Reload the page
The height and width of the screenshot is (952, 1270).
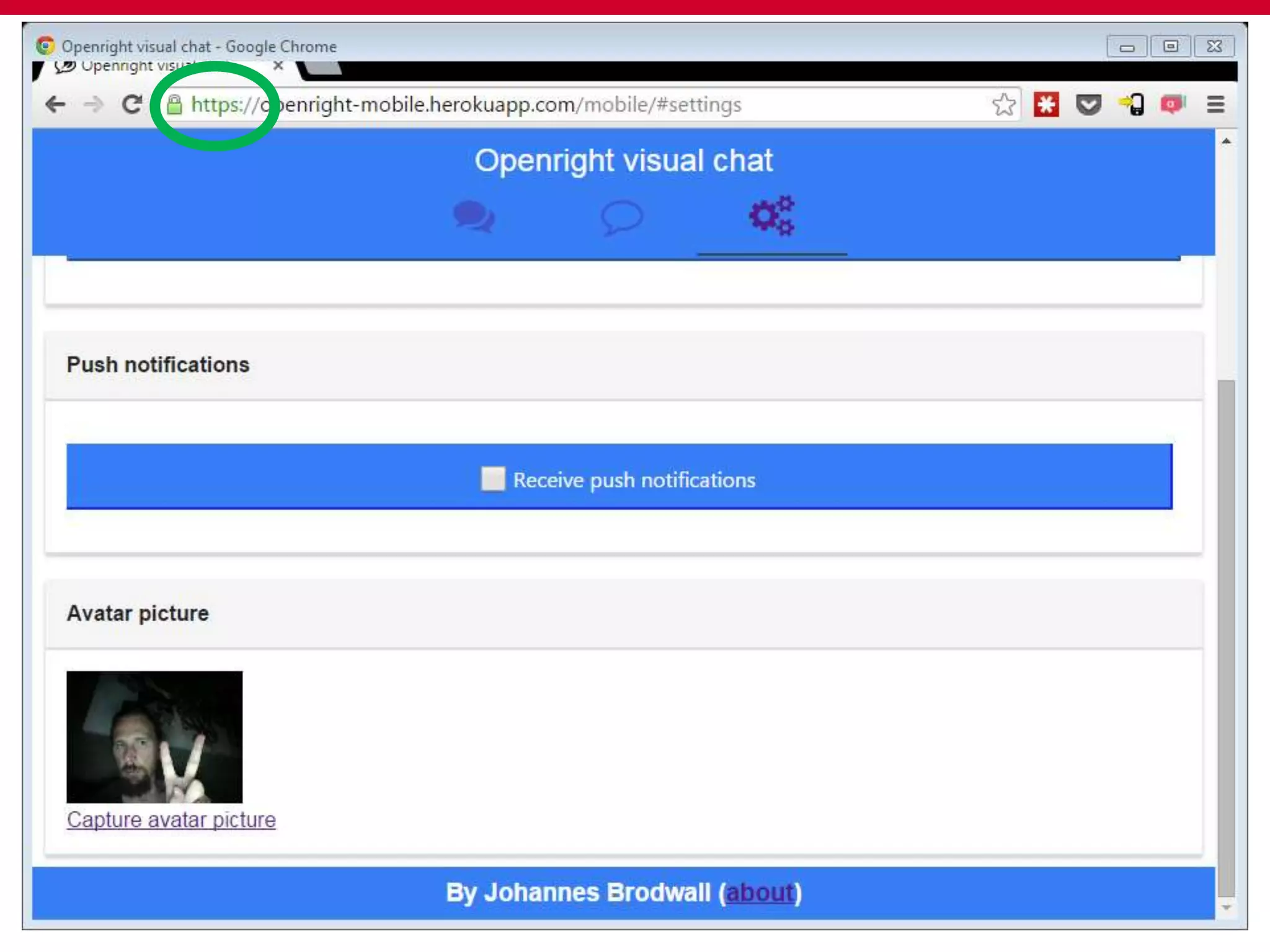pos(131,105)
